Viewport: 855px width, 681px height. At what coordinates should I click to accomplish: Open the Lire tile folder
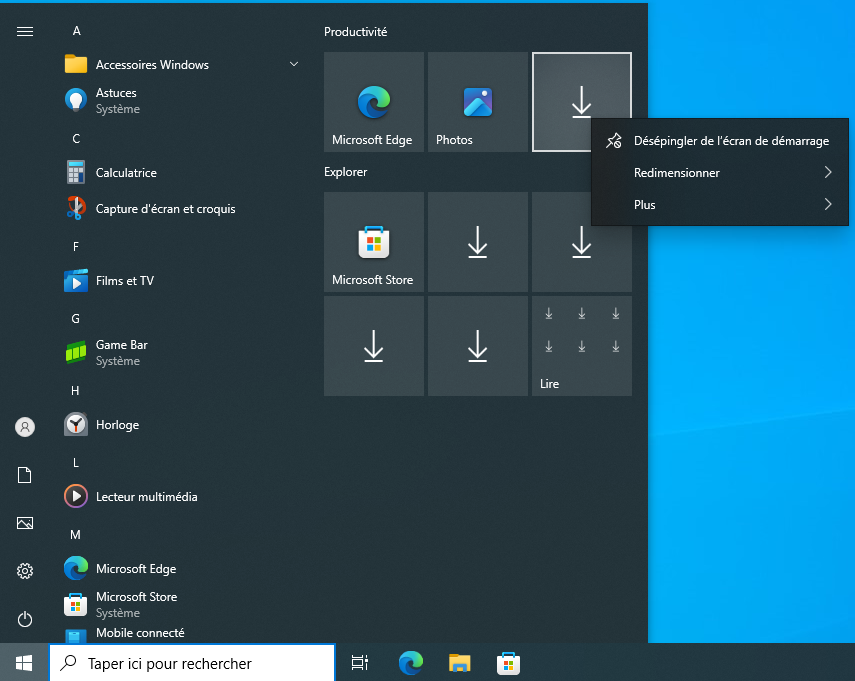pyautogui.click(x=581, y=346)
